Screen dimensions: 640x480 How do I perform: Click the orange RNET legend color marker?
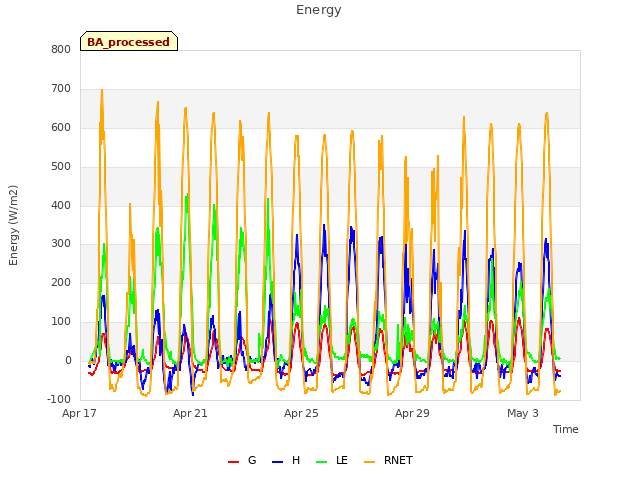tap(369, 462)
